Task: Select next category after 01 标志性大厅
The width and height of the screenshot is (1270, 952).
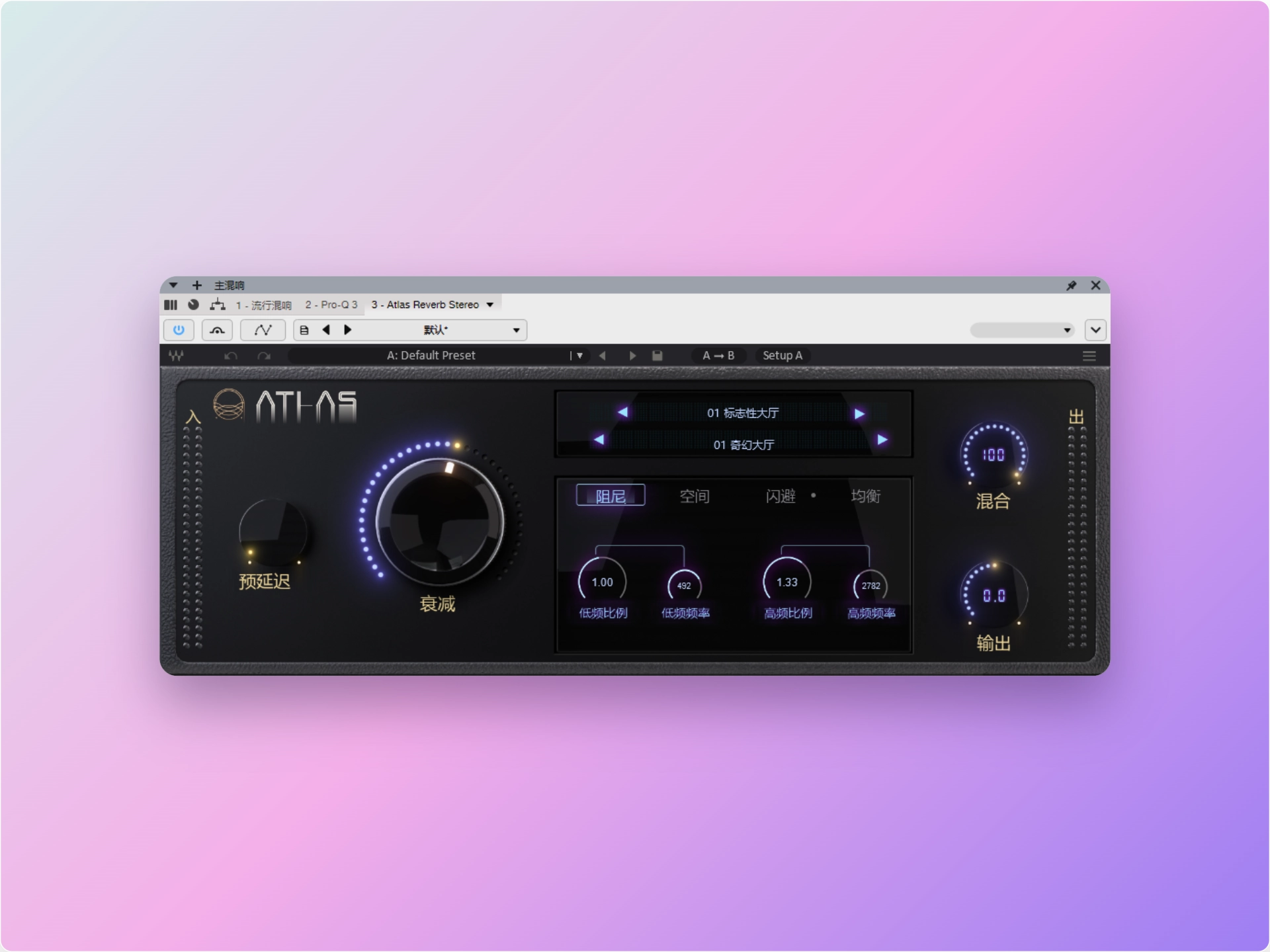Action: tap(859, 414)
